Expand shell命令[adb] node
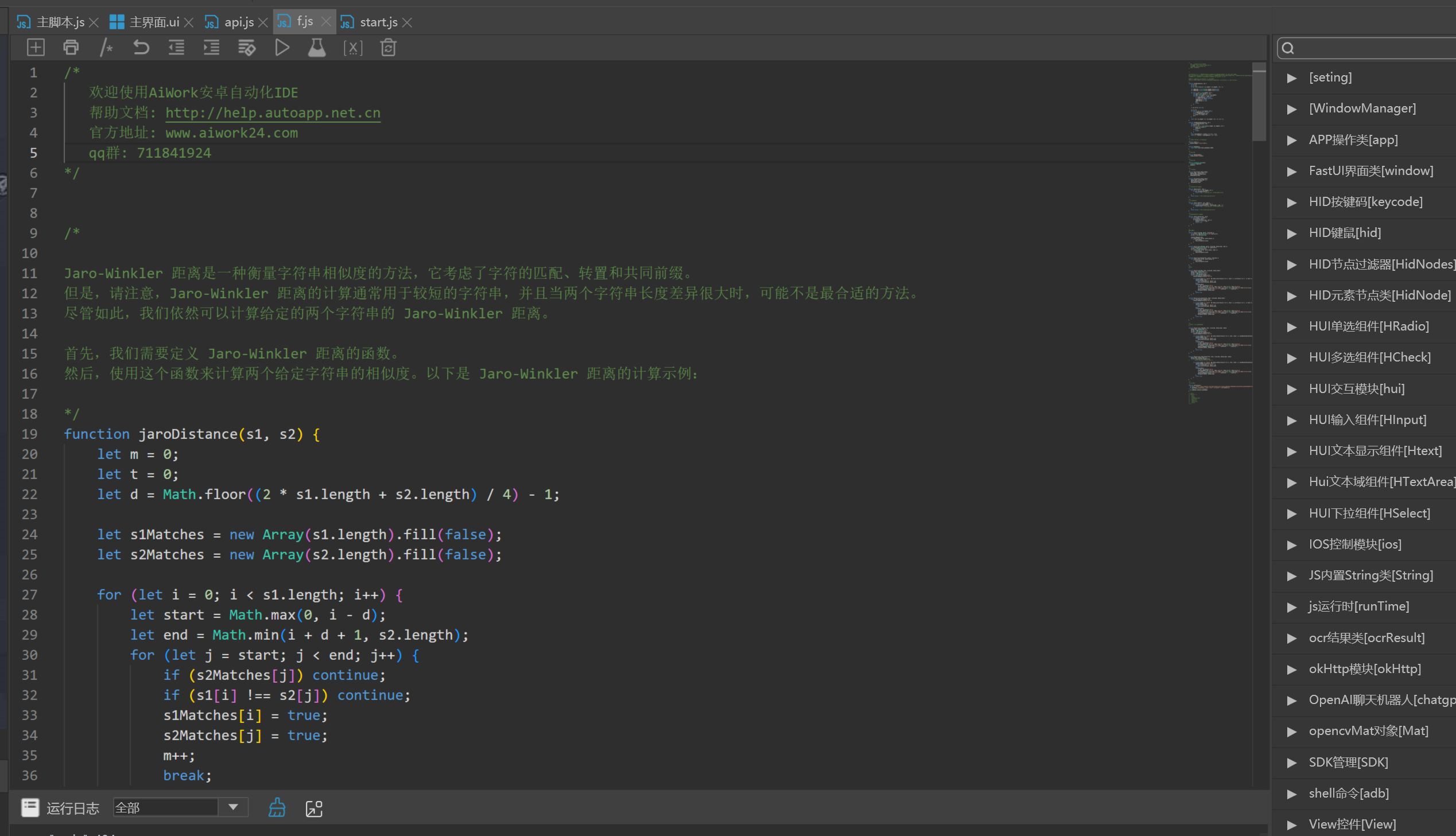Viewport: 1456px width, 836px height. [1292, 794]
